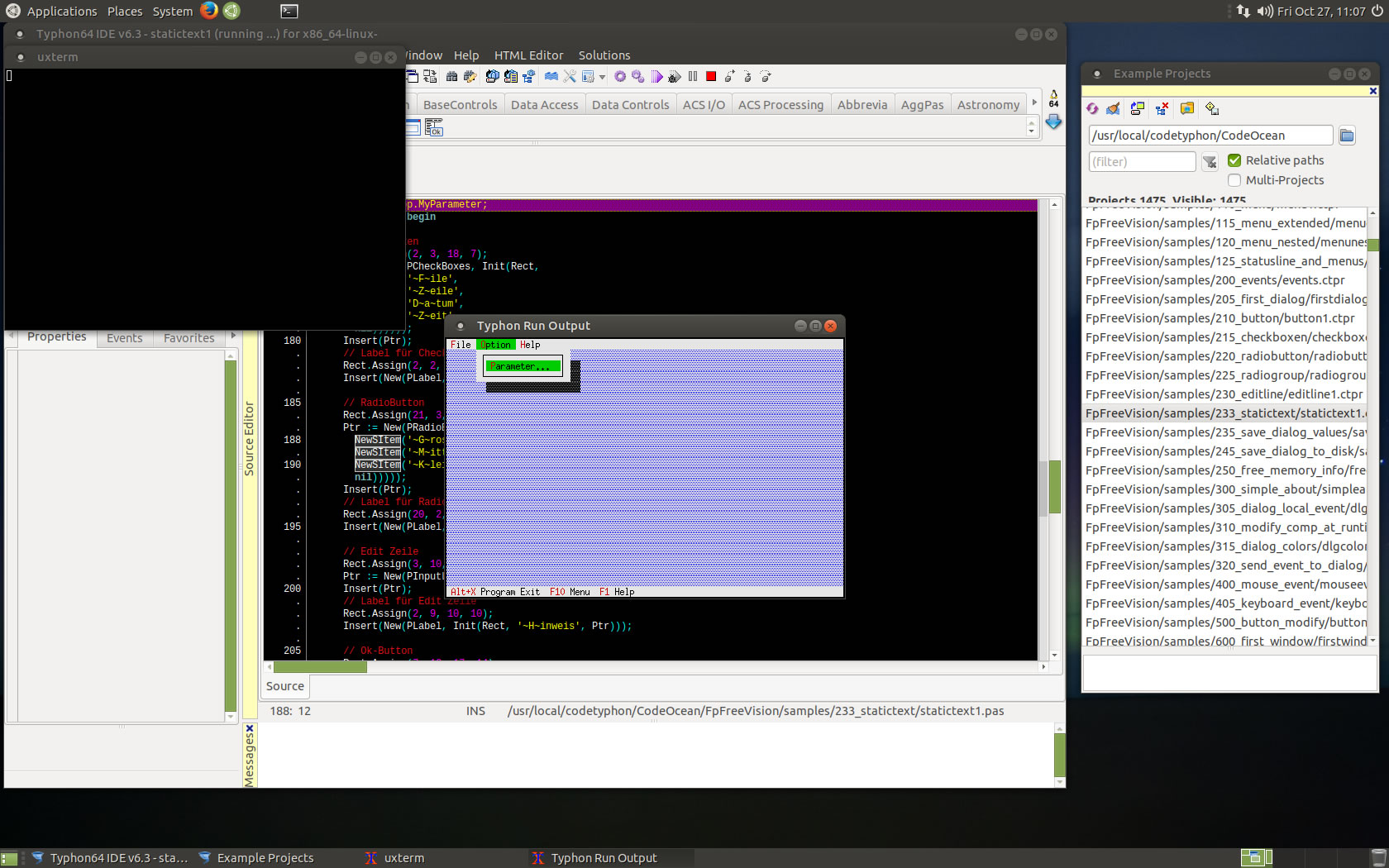Toggle the Relative paths checkbox
Image resolution: width=1389 pixels, height=868 pixels.
click(x=1234, y=160)
